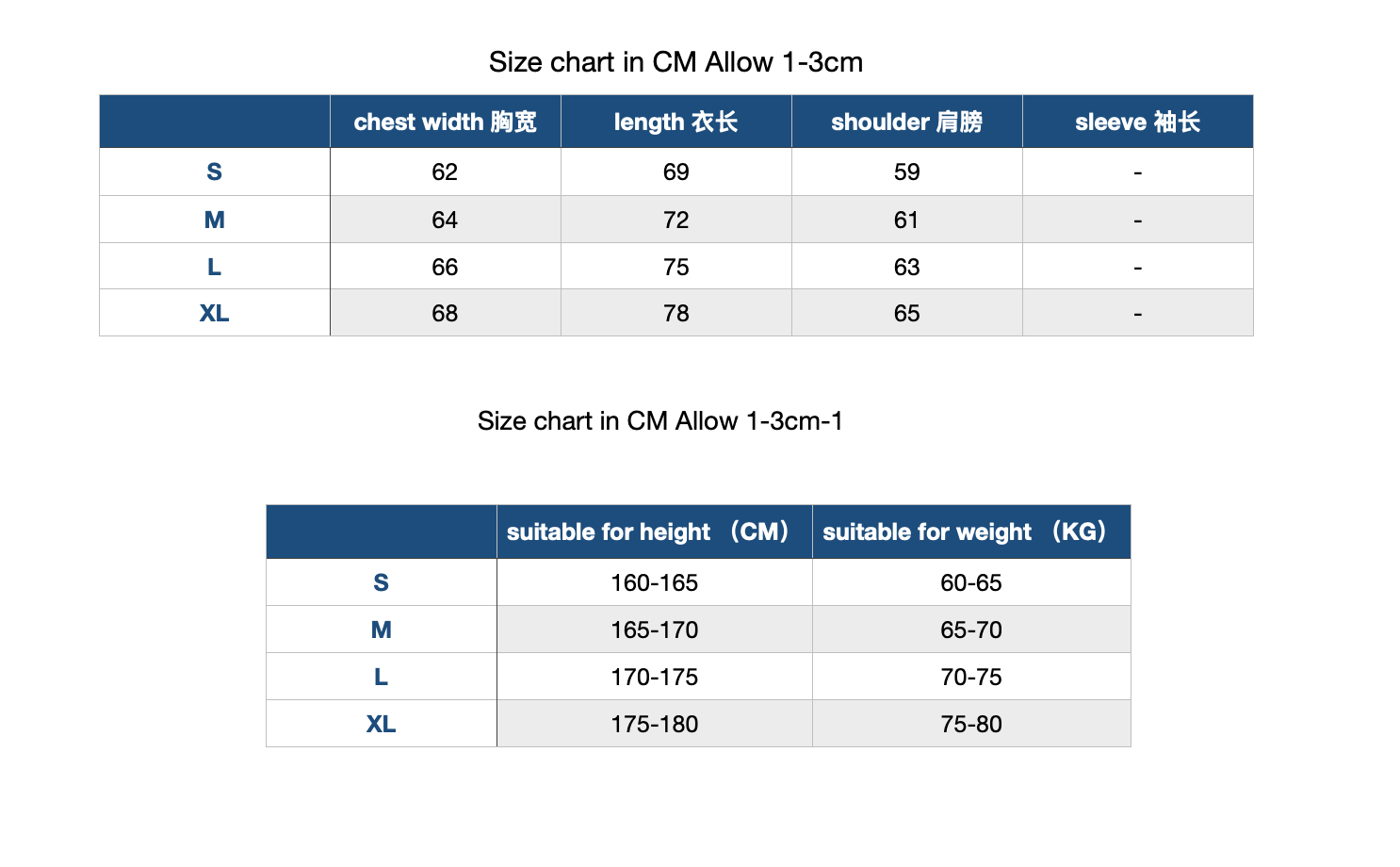Viewport: 1400px width, 867px height.
Task: Click the 'Size chart in CM Allow 1-3cm-1' title
Action: (x=659, y=420)
